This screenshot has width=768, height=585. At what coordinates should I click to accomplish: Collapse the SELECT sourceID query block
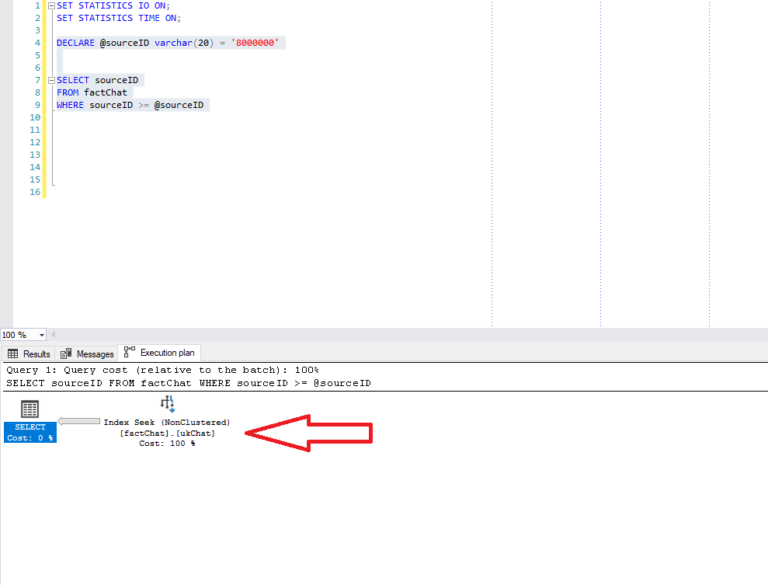tap(52, 80)
